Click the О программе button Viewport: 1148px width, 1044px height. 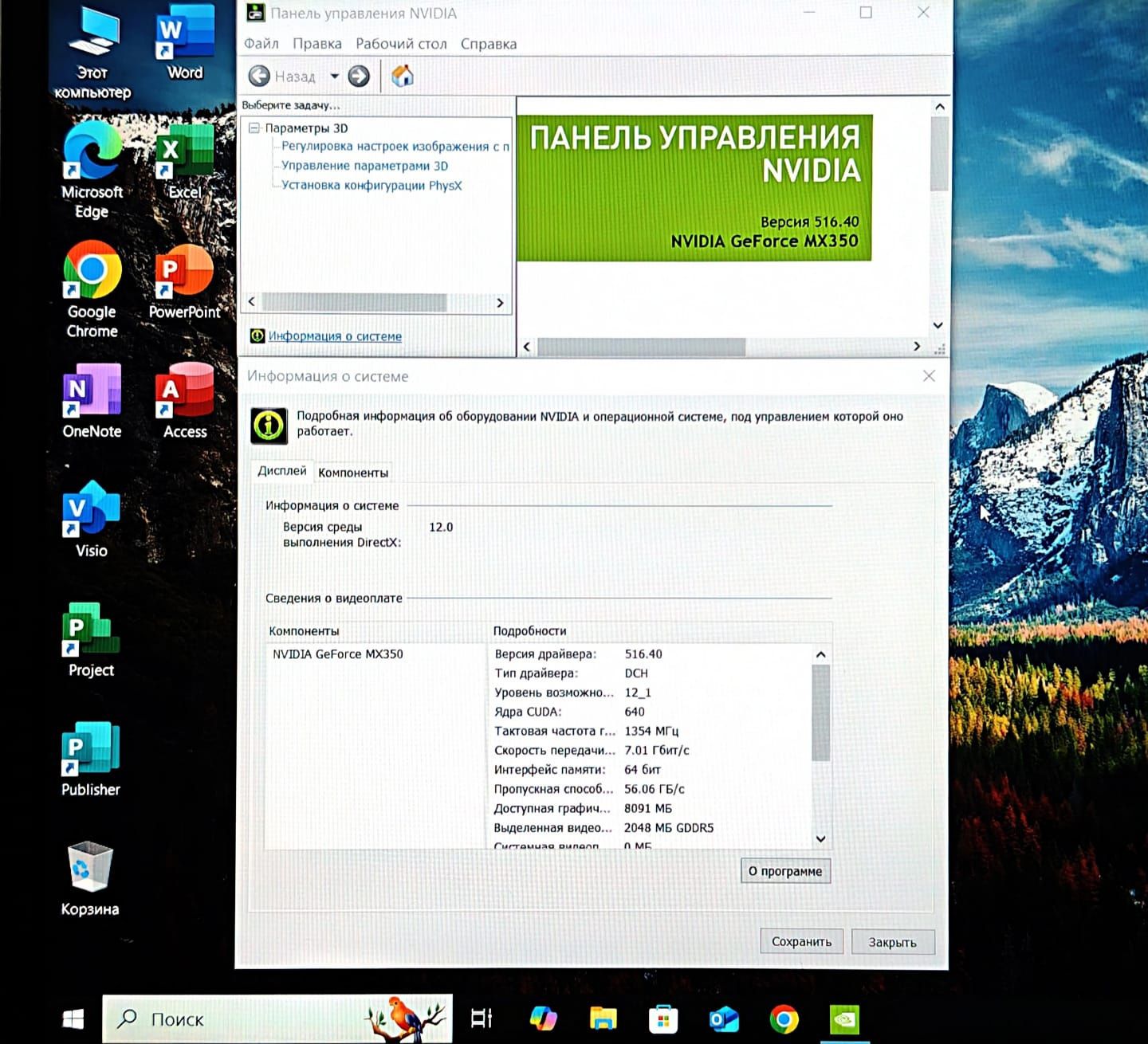[785, 871]
